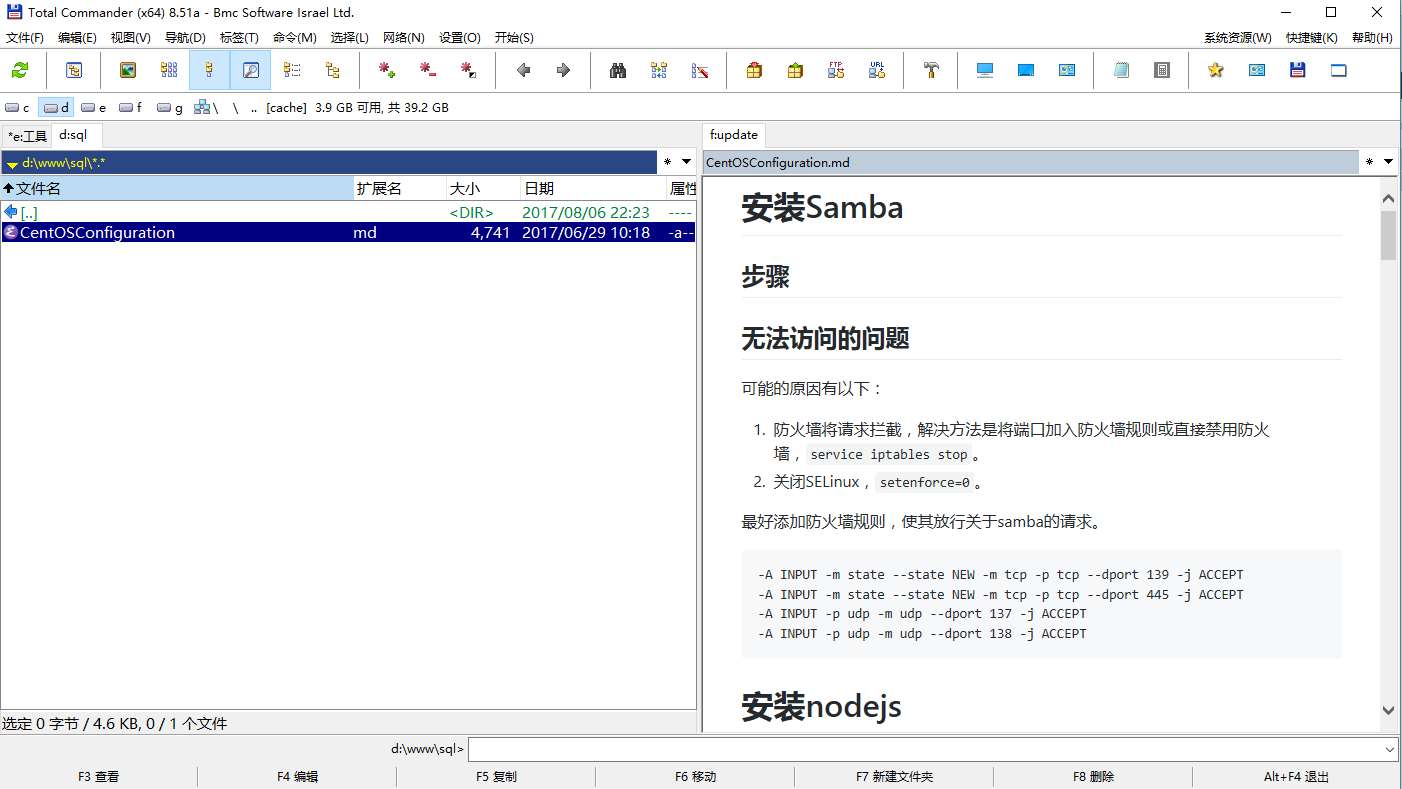
Task: Switch to brief multi-column list view icon
Action: (169, 70)
